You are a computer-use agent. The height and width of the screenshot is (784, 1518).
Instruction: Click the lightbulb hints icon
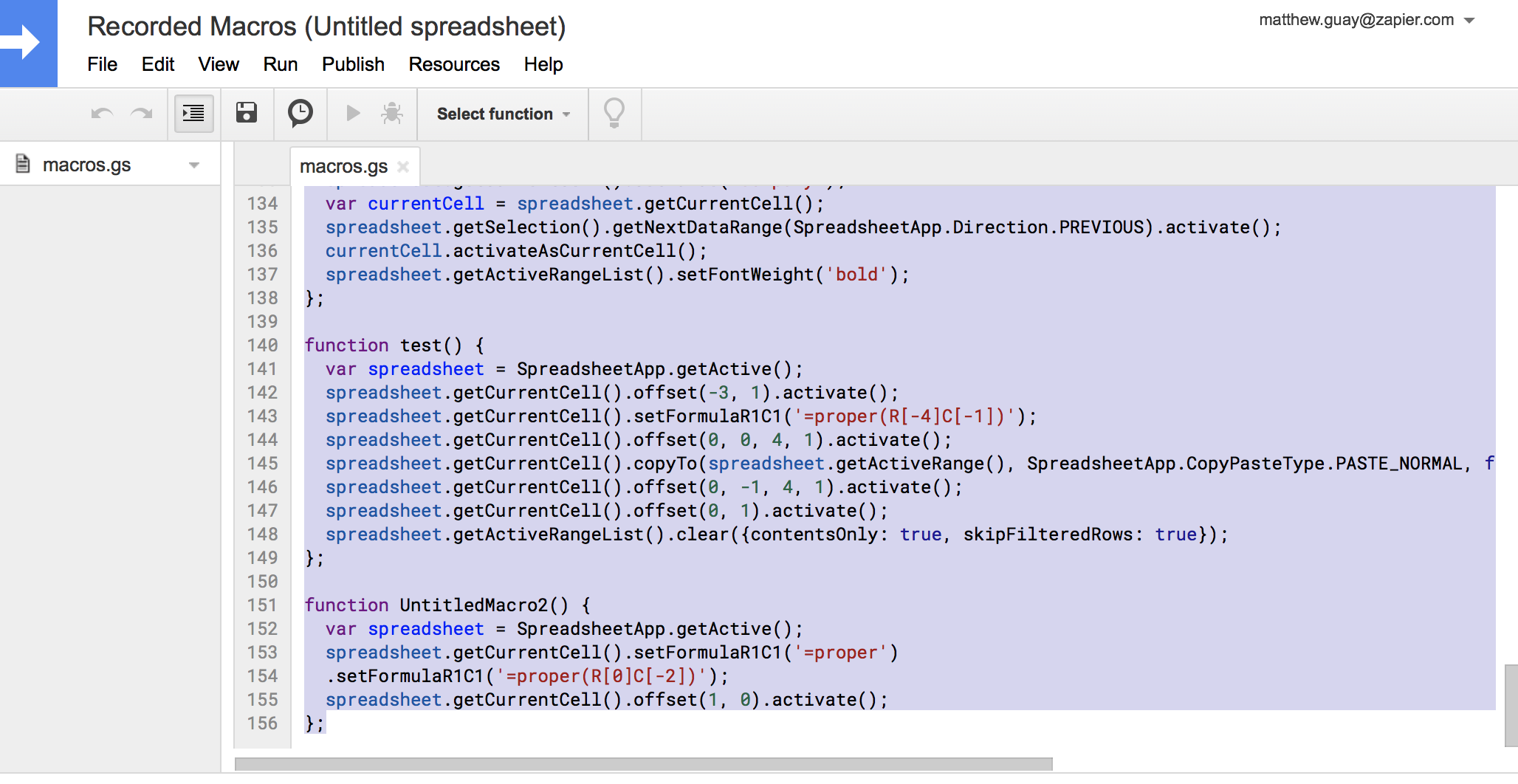[614, 114]
